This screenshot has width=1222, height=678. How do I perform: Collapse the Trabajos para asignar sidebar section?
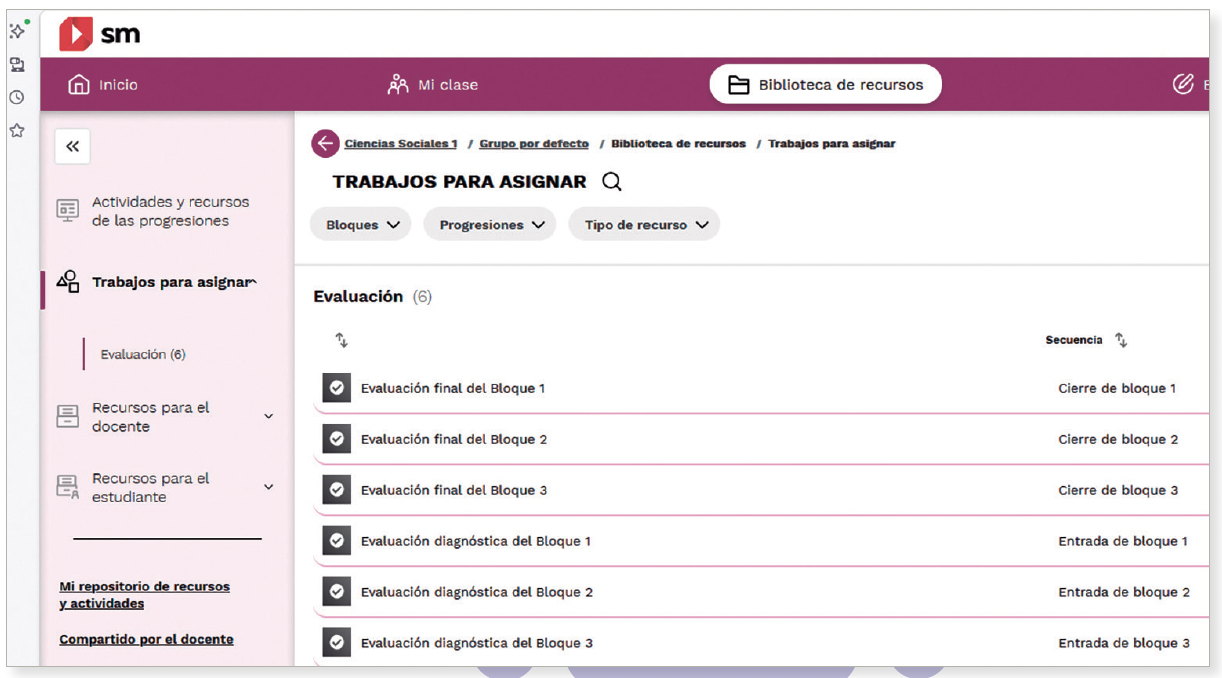coord(254,282)
